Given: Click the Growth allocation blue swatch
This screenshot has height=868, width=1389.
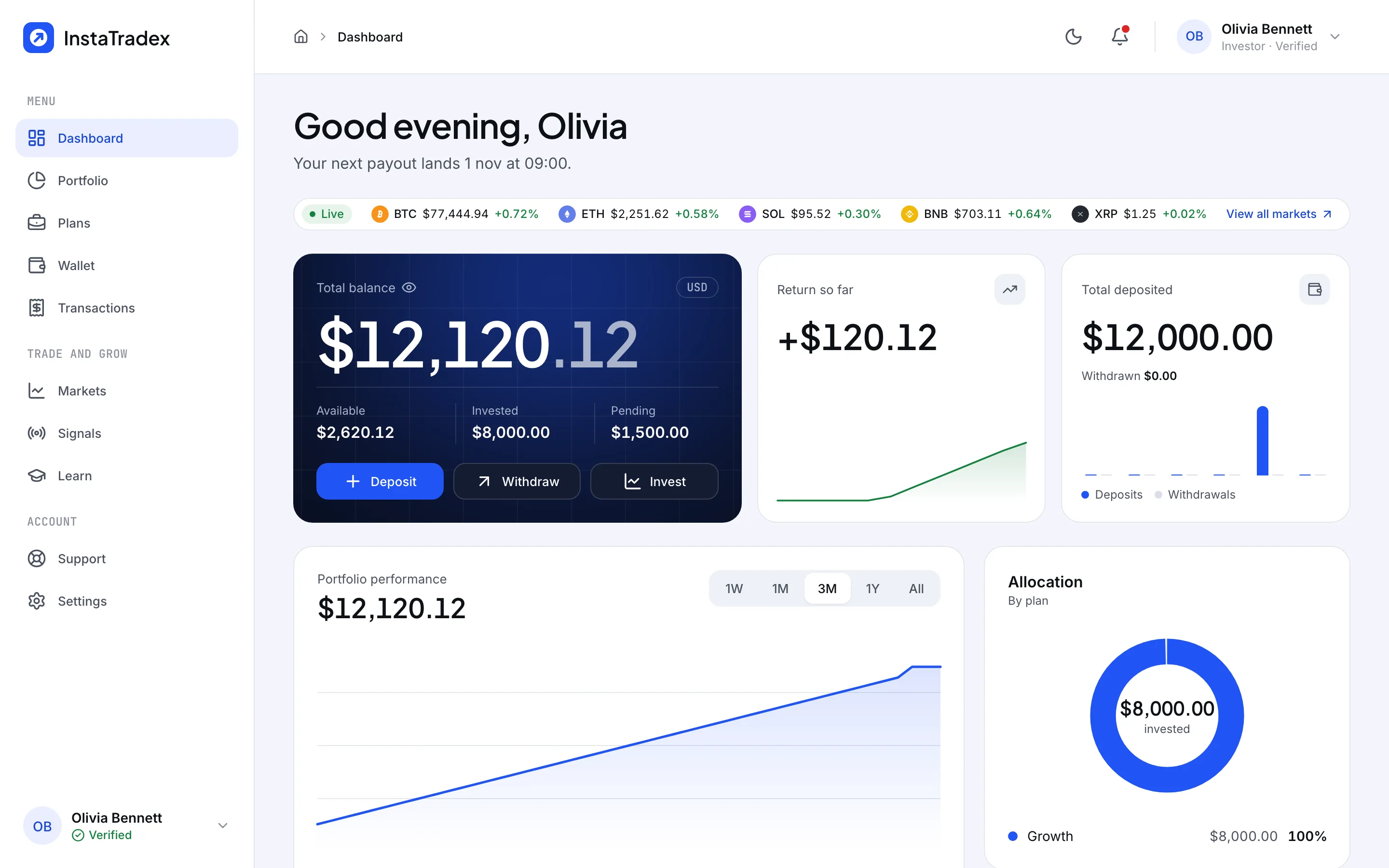Looking at the screenshot, I should coord(1013,836).
